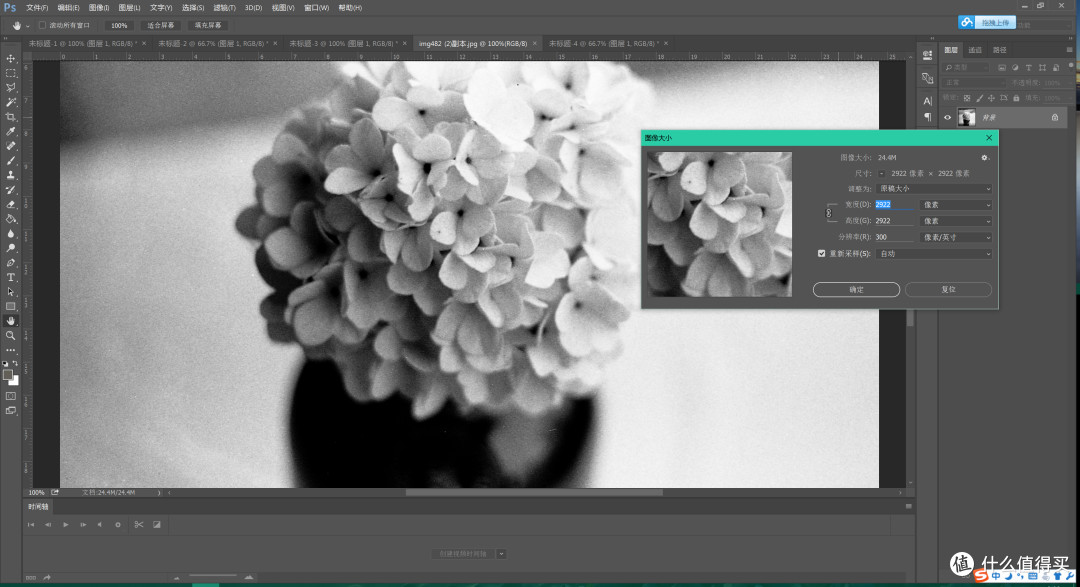Open the 滤镜(T) menu
The height and width of the screenshot is (587, 1080).
click(x=224, y=8)
